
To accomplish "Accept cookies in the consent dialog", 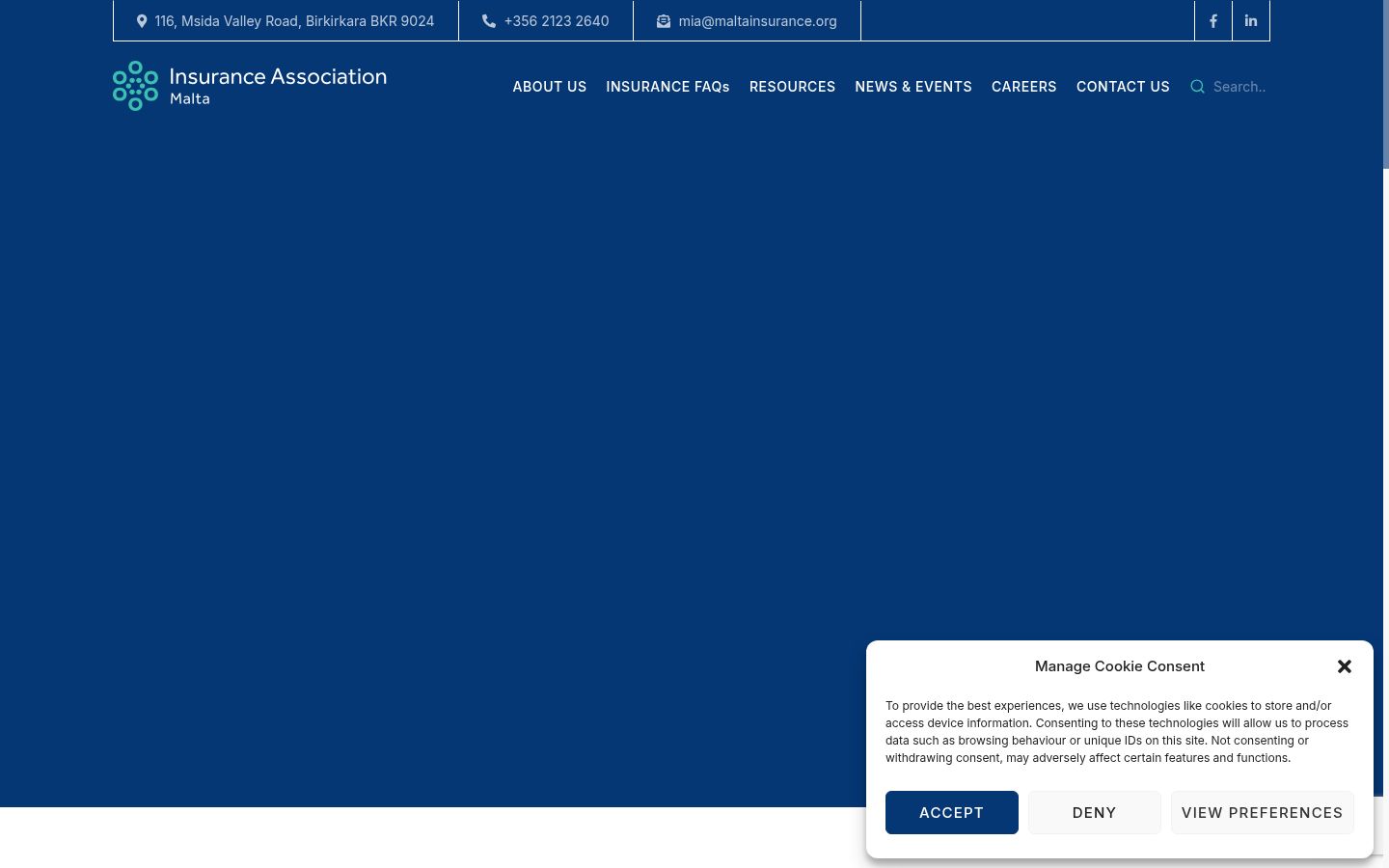I will (x=952, y=813).
